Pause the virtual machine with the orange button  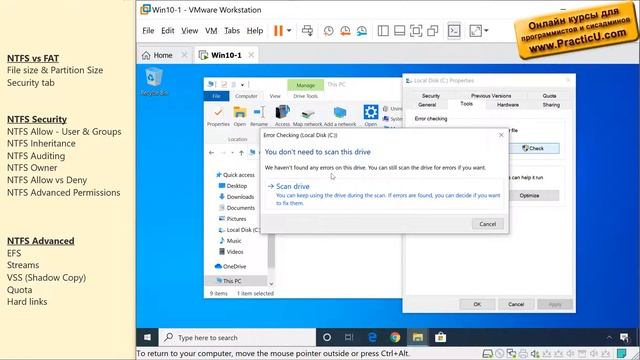(278, 31)
